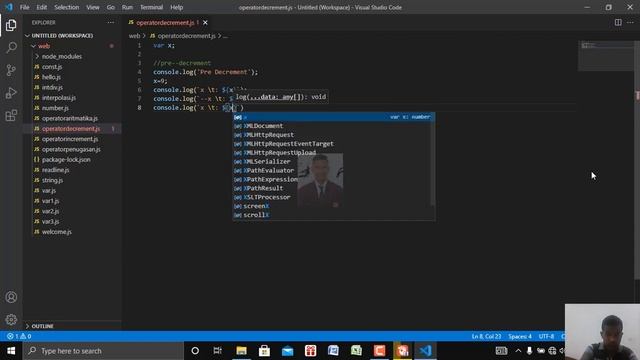The image size is (640, 360).
Task: Open operatorpenugasan.js in explorer
Action: tap(71, 149)
